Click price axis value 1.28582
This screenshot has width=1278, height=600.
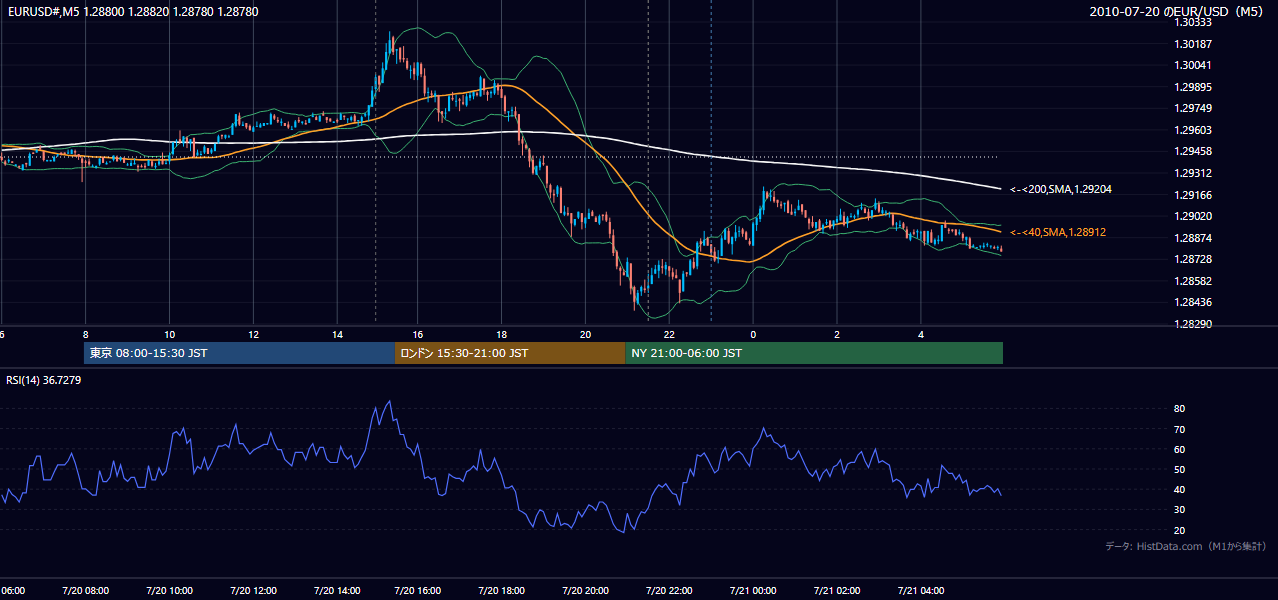(1193, 281)
